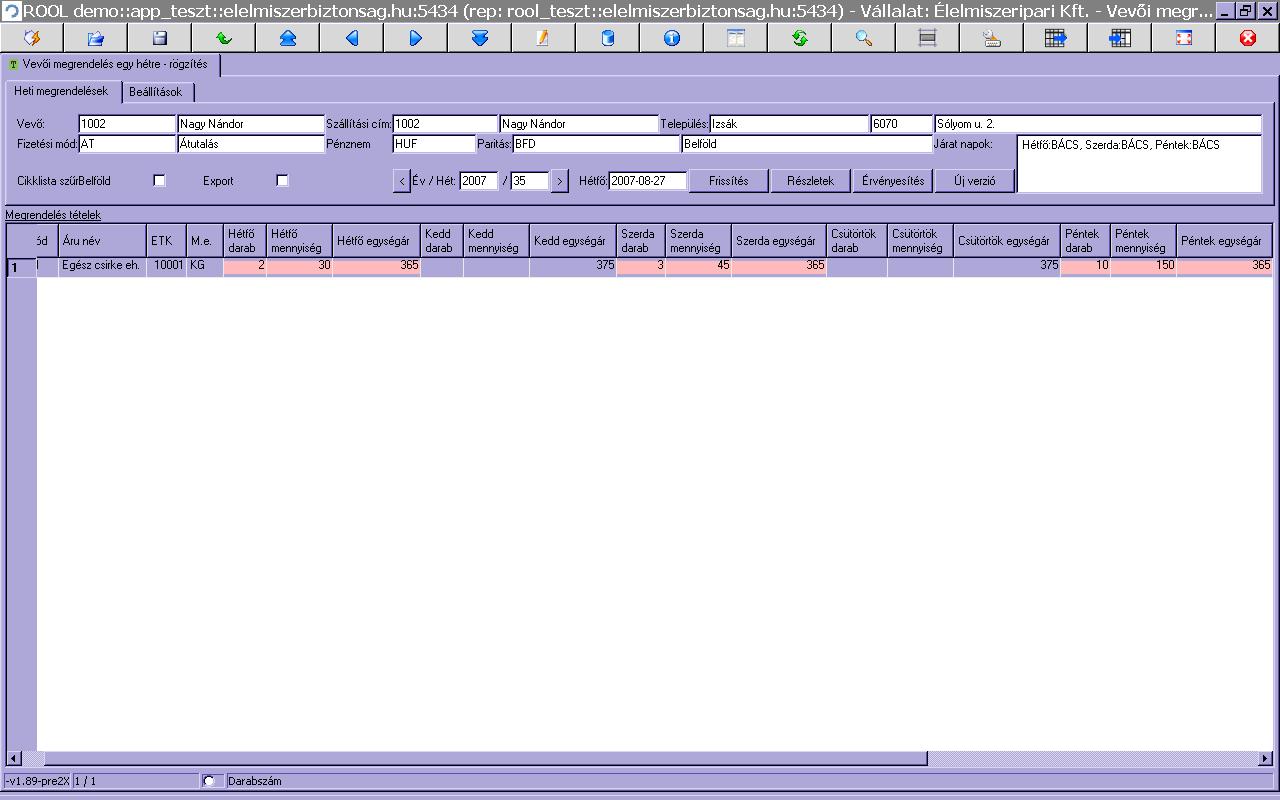1280x800 pixels.
Task: Toggle the Cikklista szűrBelföld checkbox
Action: pos(159,181)
